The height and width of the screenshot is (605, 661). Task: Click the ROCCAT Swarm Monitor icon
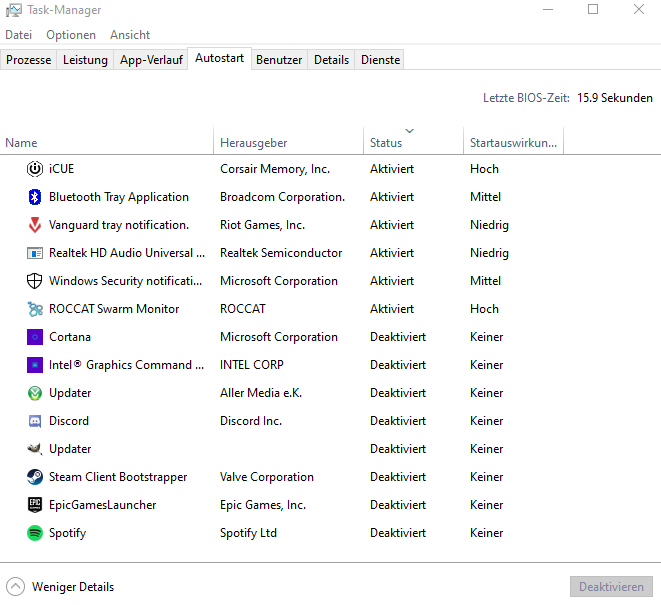pos(35,309)
